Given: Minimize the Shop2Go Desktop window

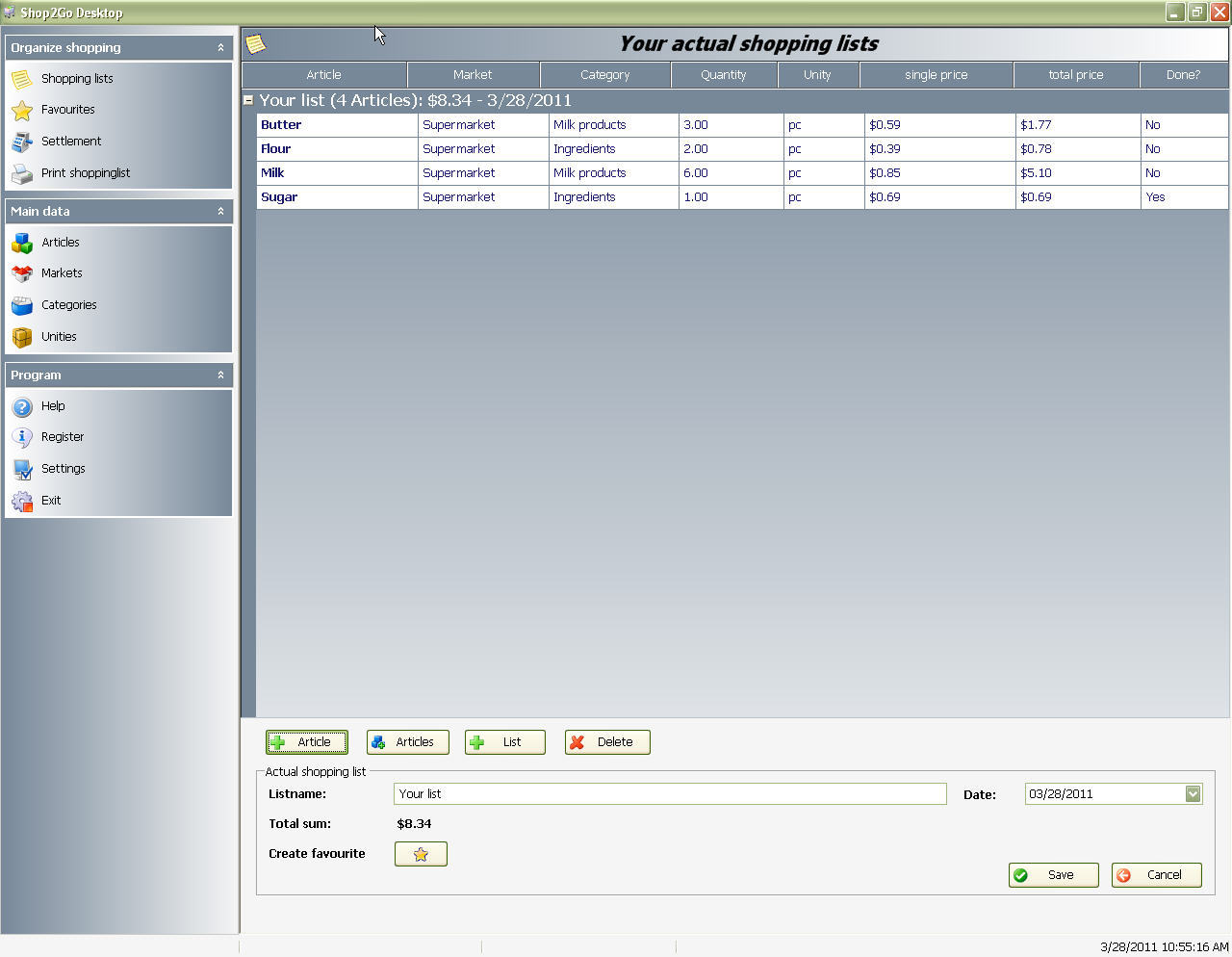Looking at the screenshot, I should [x=1175, y=13].
